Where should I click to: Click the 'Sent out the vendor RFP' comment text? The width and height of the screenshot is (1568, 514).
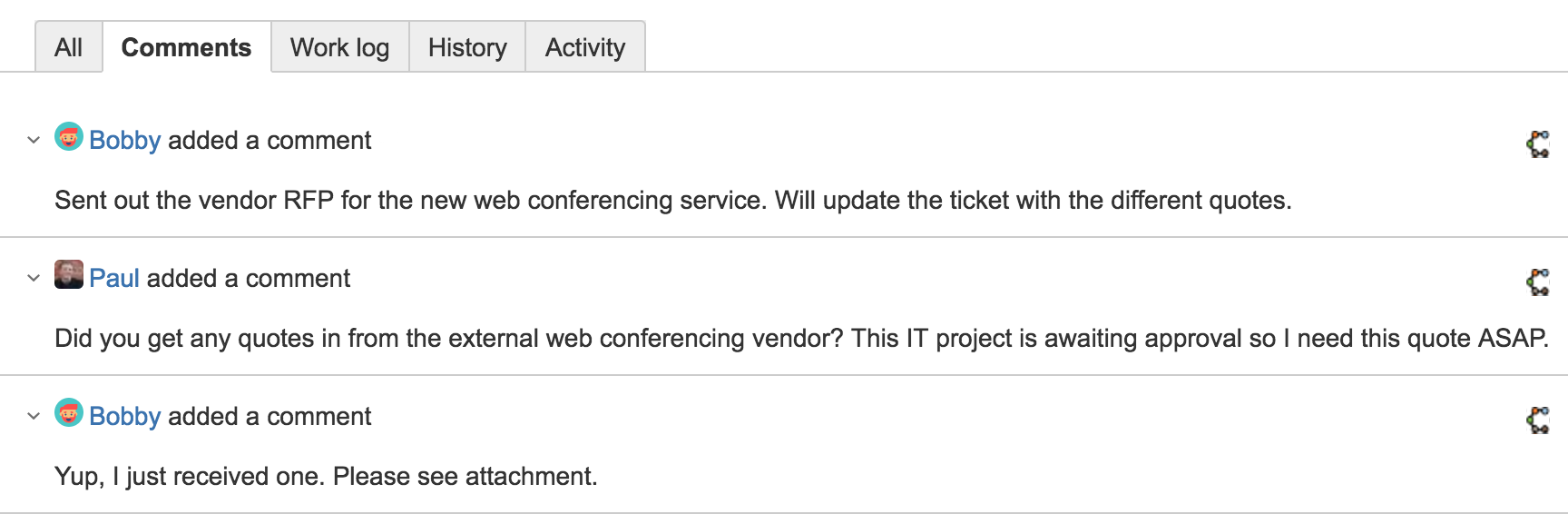click(x=672, y=201)
